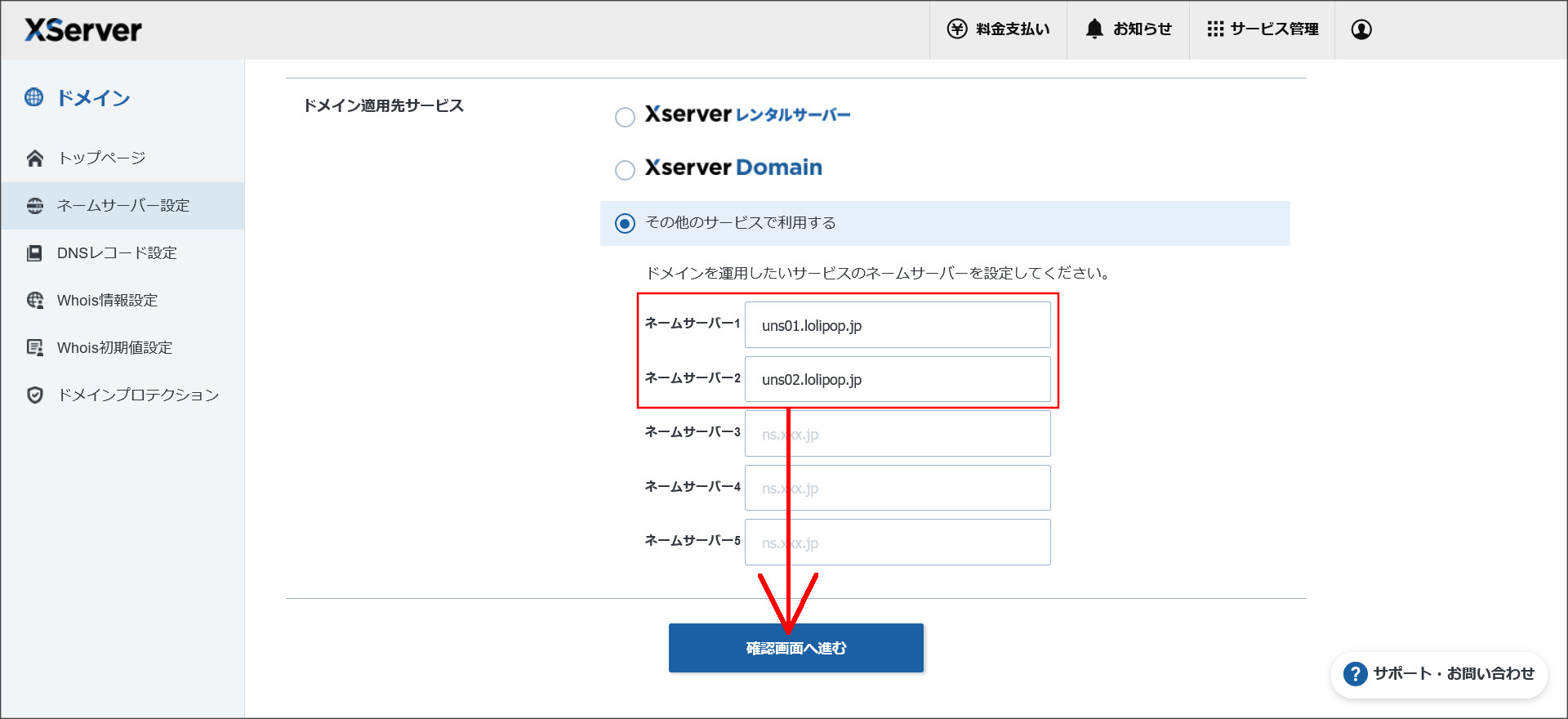The width and height of the screenshot is (1568, 719).
Task: Click the globe icon beside ドメイン
Action: (34, 97)
